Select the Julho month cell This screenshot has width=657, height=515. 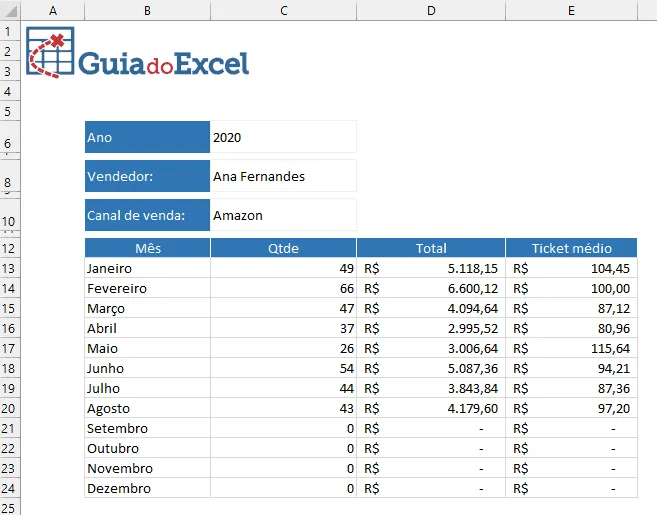click(147, 388)
